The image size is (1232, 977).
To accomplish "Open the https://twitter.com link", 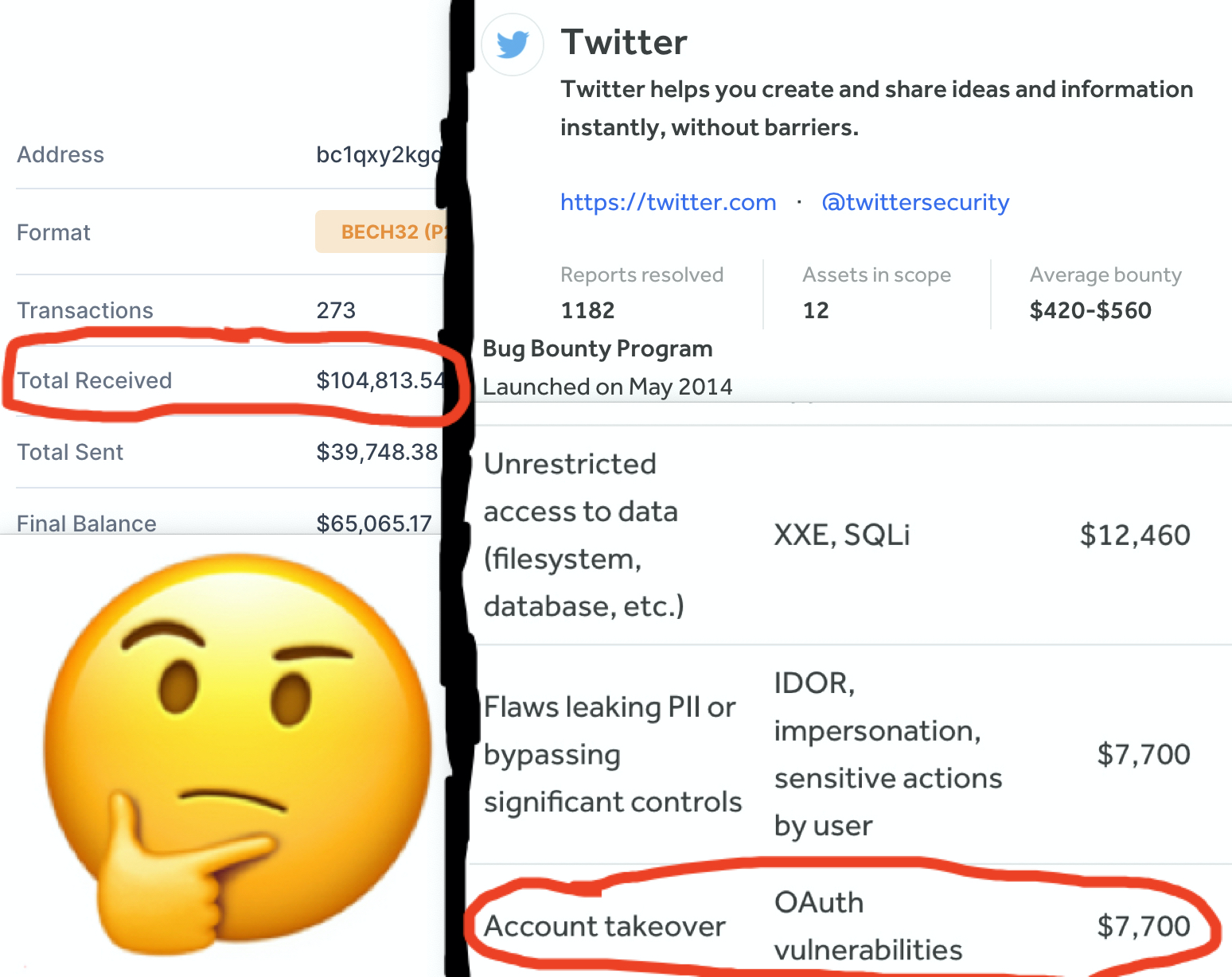I will coord(668,203).
